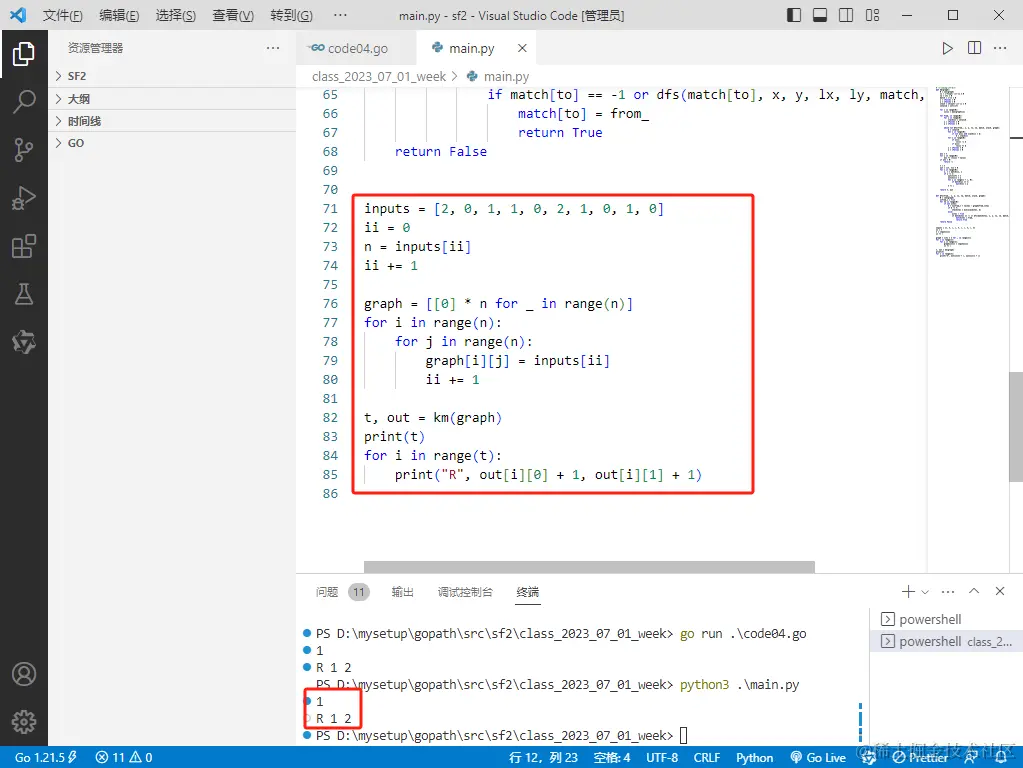This screenshot has height=768, width=1023.
Task: Open the Accounts menu icon
Action: point(23,674)
